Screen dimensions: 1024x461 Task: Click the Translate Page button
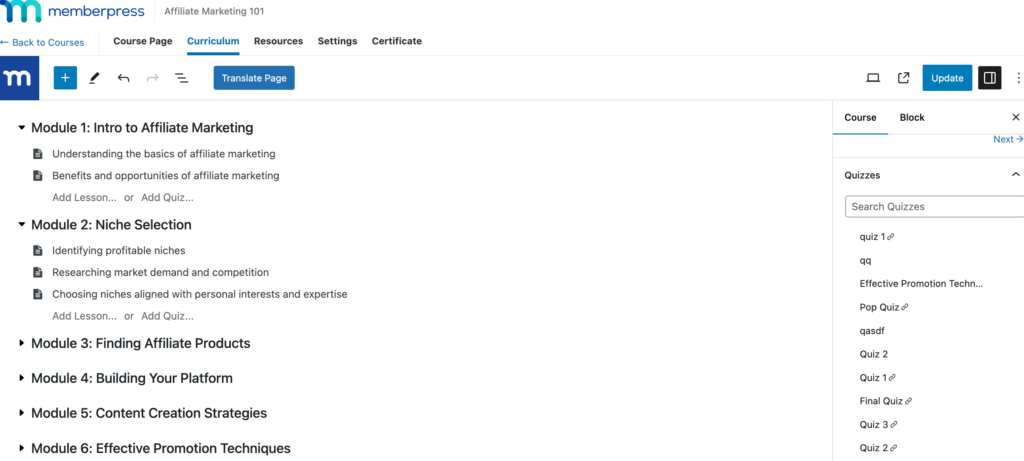coord(254,78)
